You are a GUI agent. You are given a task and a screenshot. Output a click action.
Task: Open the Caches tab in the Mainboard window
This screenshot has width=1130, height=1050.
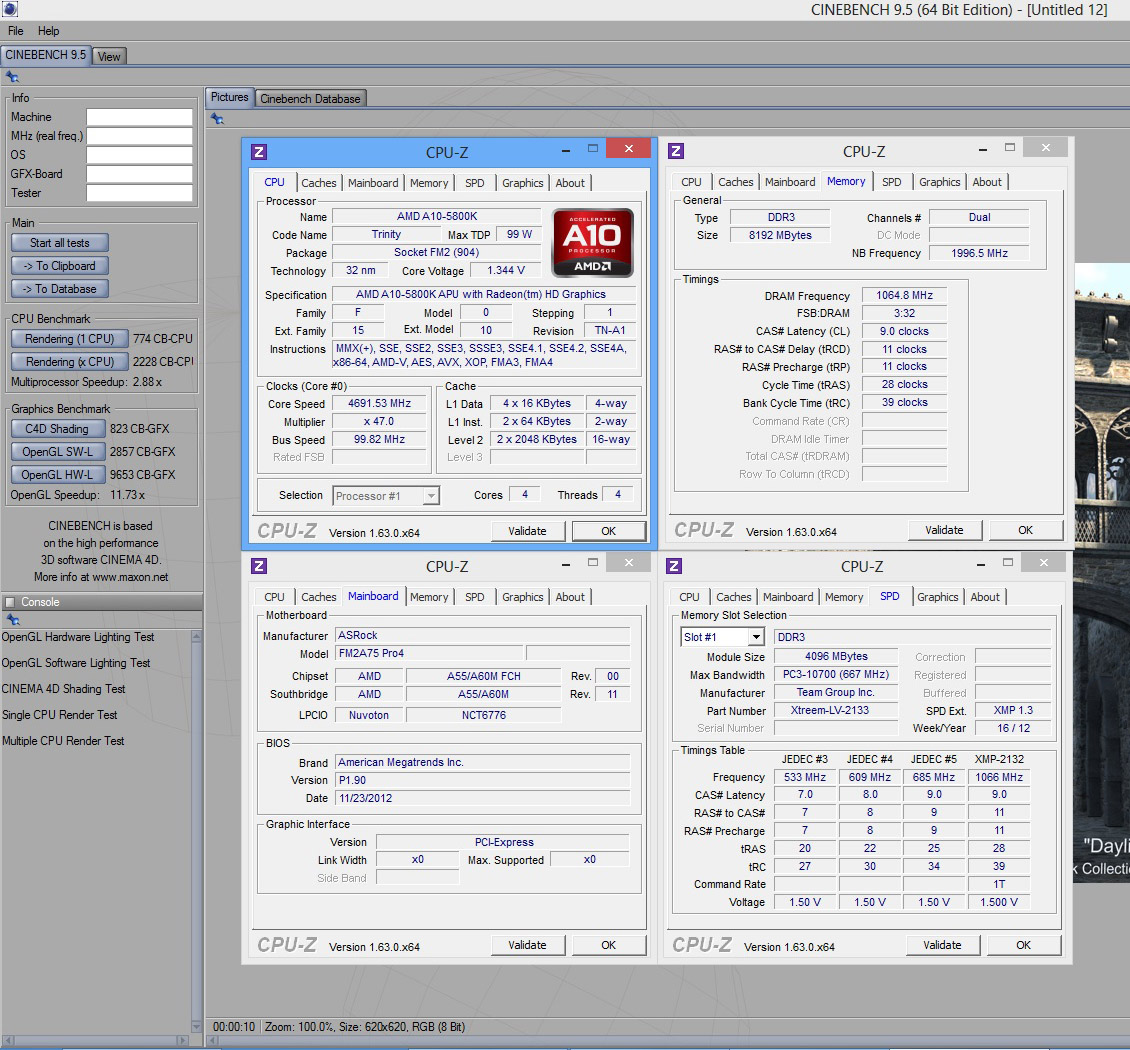tap(318, 597)
